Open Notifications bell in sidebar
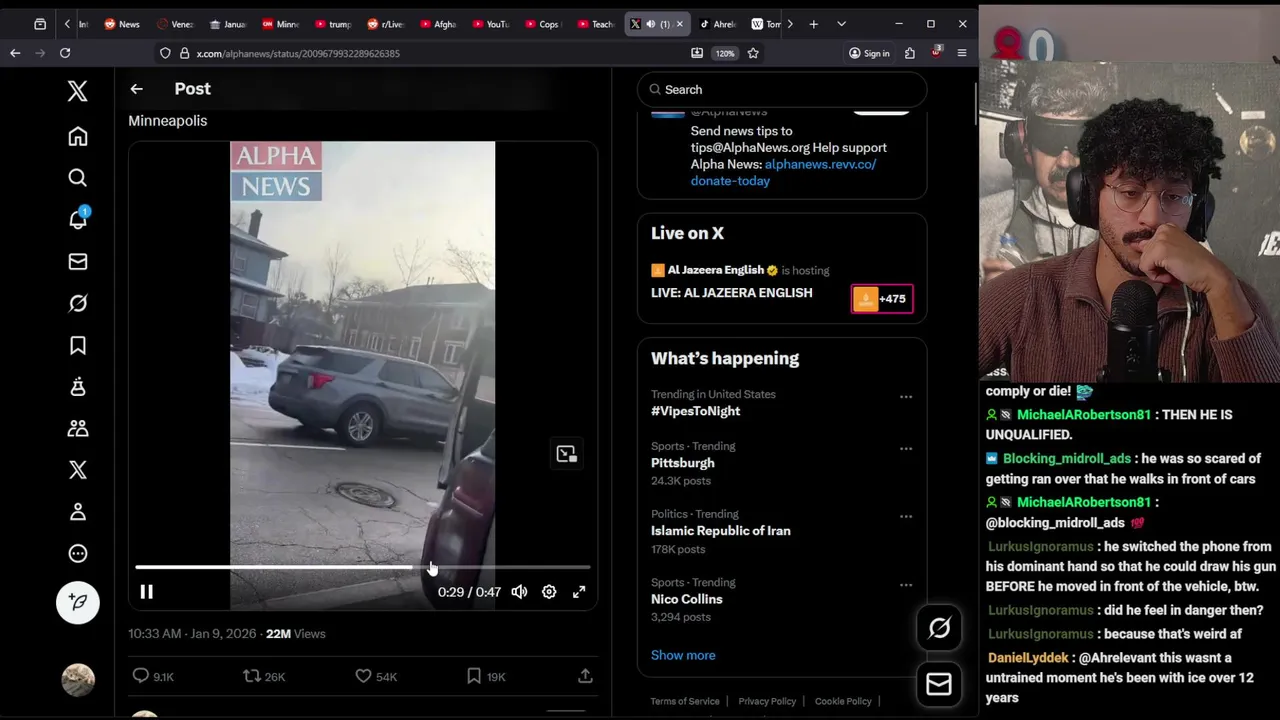 [x=77, y=219]
